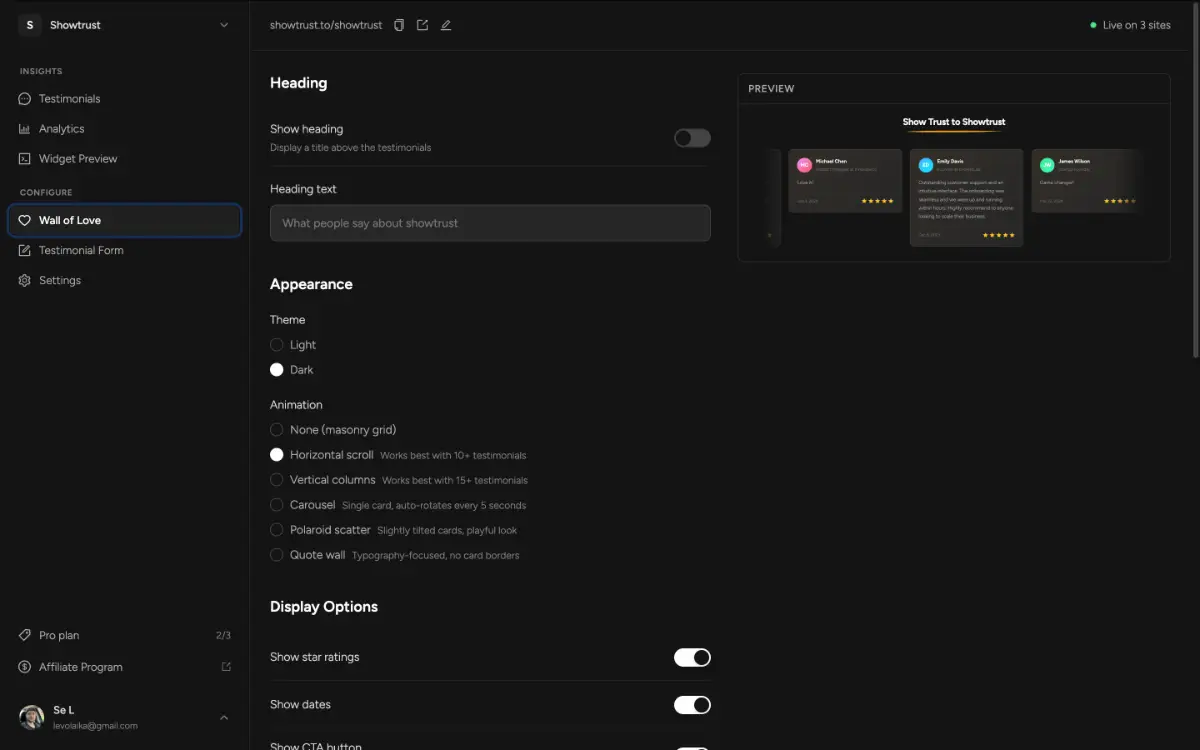Expand the Showtrust workspace dropdown chevron
The height and width of the screenshot is (750, 1200).
224,25
